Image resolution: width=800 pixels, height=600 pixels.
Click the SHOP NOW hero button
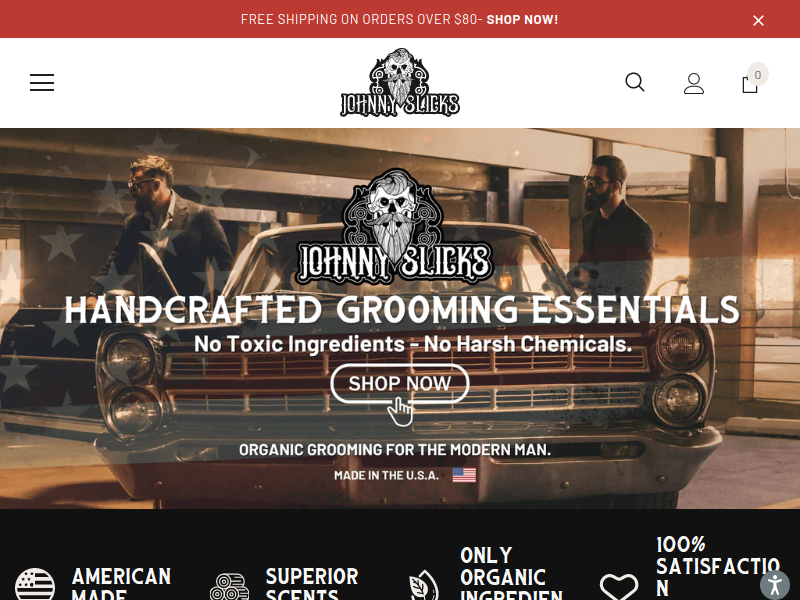point(399,384)
